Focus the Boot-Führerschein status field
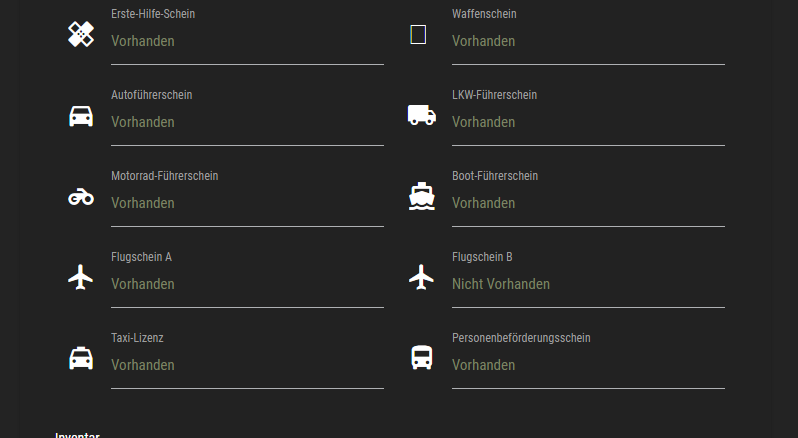Screen dimensions: 798x438 [x=588, y=204]
